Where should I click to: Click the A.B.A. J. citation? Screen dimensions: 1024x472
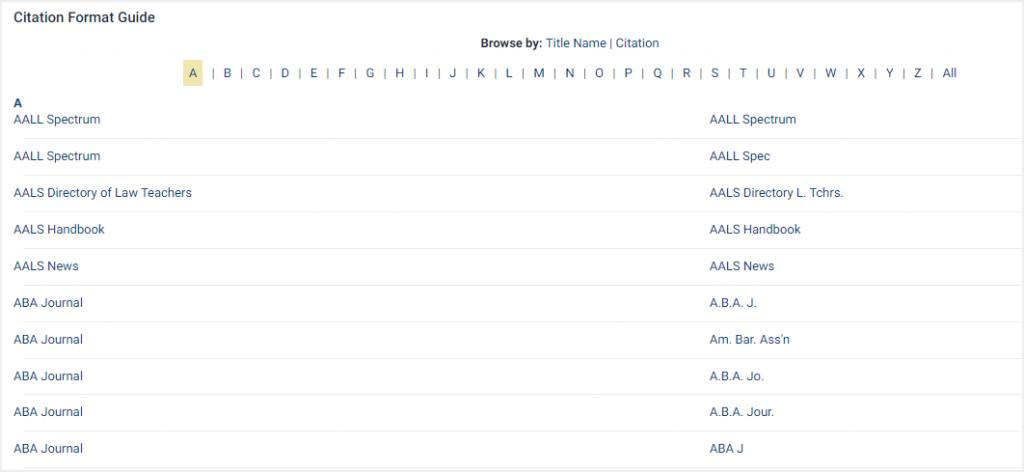[733, 302]
